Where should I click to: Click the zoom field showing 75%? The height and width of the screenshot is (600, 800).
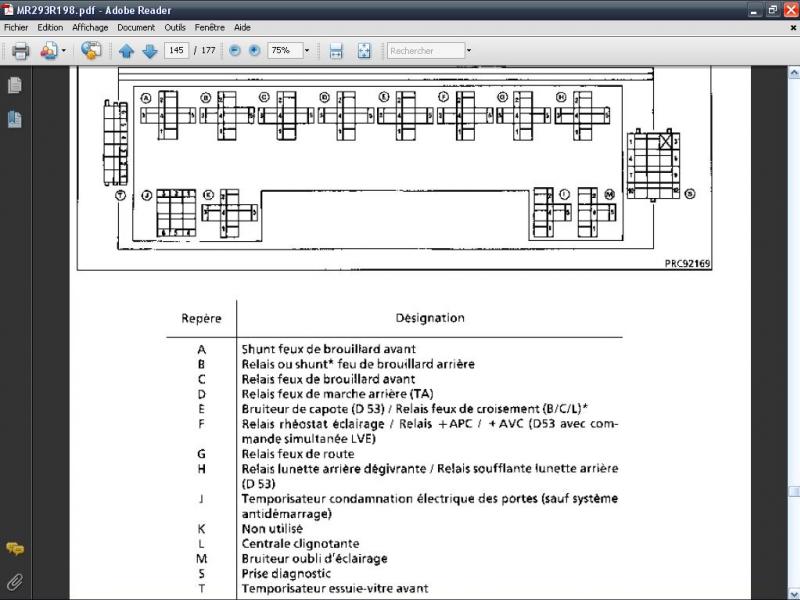(286, 51)
